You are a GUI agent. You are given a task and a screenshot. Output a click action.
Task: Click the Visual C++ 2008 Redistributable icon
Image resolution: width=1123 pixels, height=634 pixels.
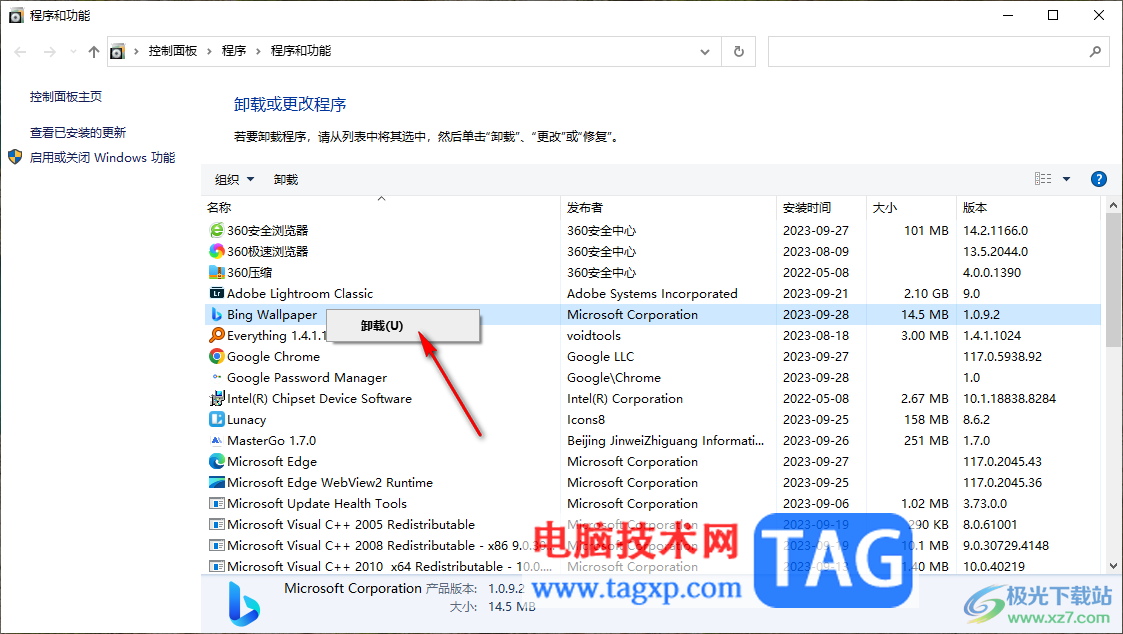216,545
